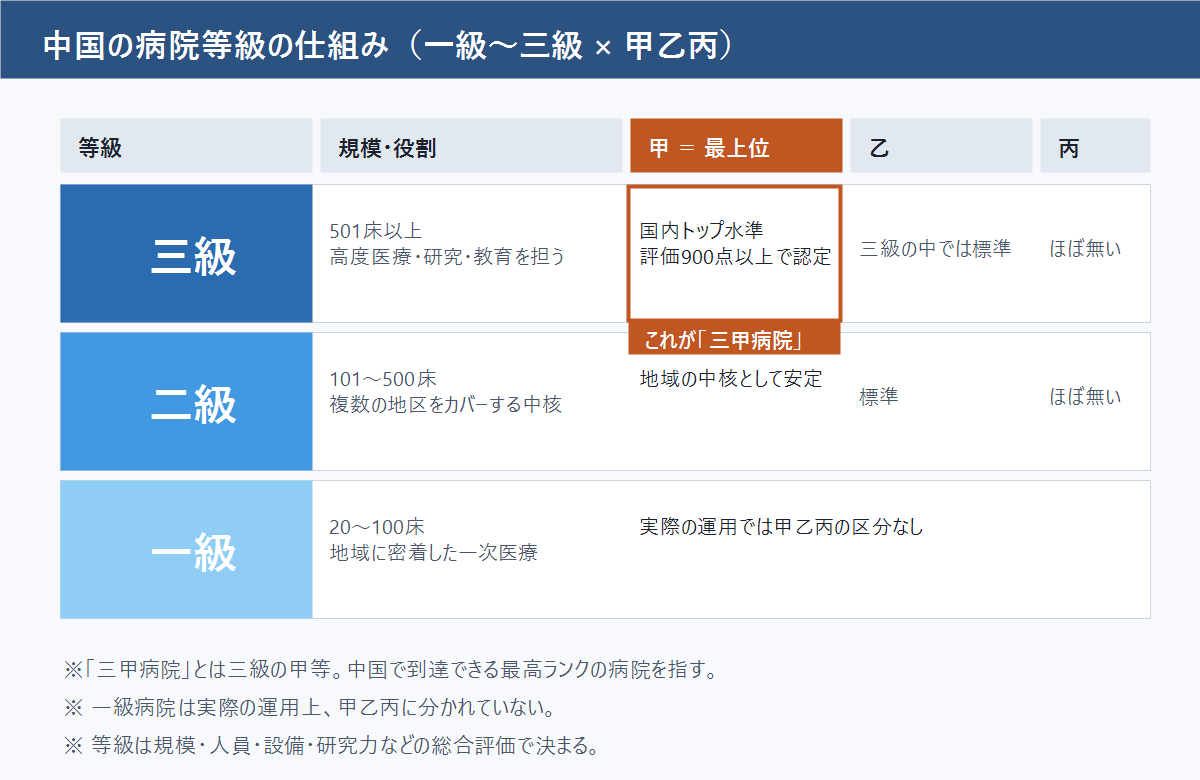The width and height of the screenshot is (1200, 780).
Task: Click the 20〜100床 text
Action: pos(377,527)
